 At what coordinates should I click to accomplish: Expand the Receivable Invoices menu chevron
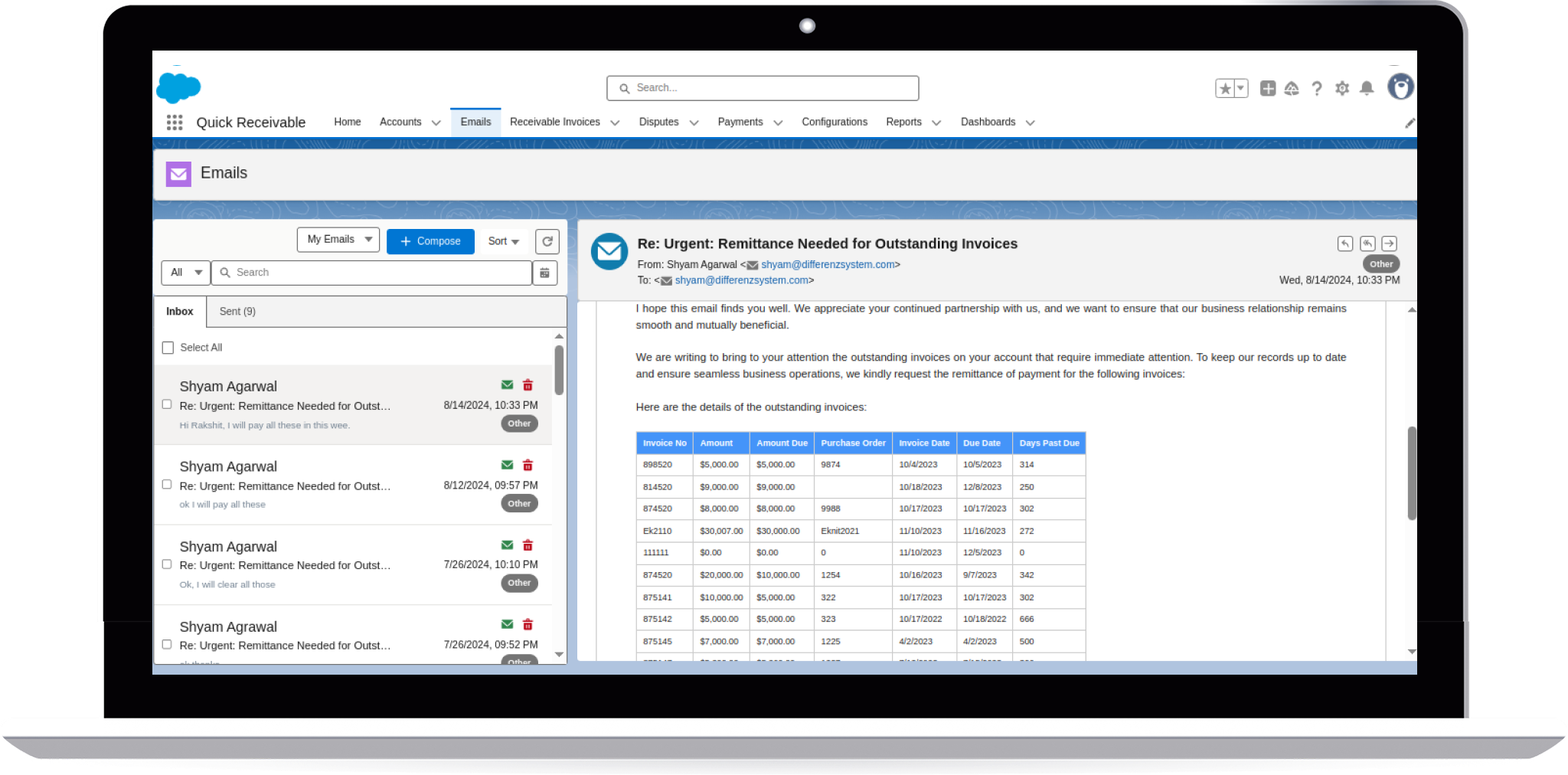pos(616,122)
